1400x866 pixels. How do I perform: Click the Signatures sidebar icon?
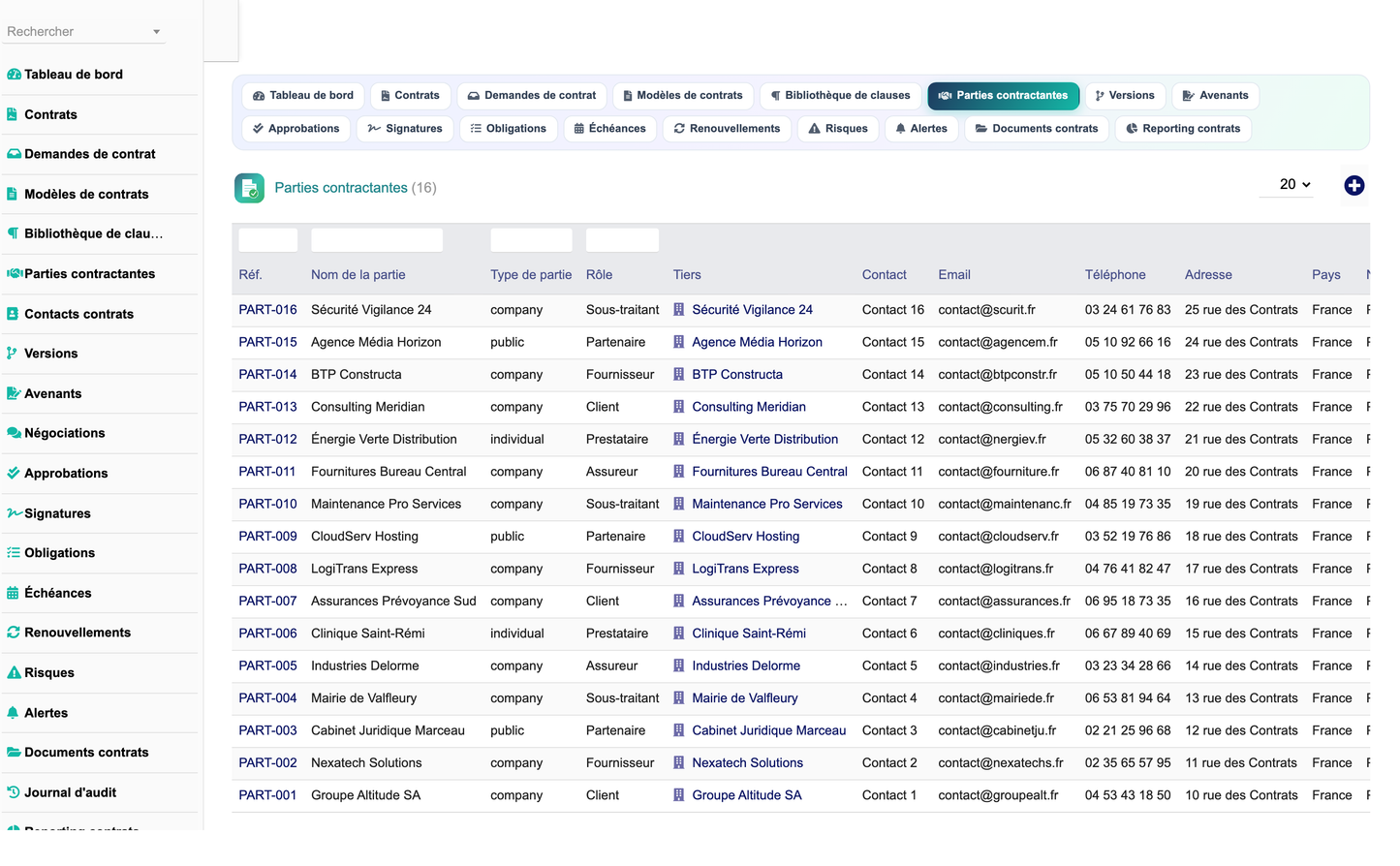click(x=15, y=513)
